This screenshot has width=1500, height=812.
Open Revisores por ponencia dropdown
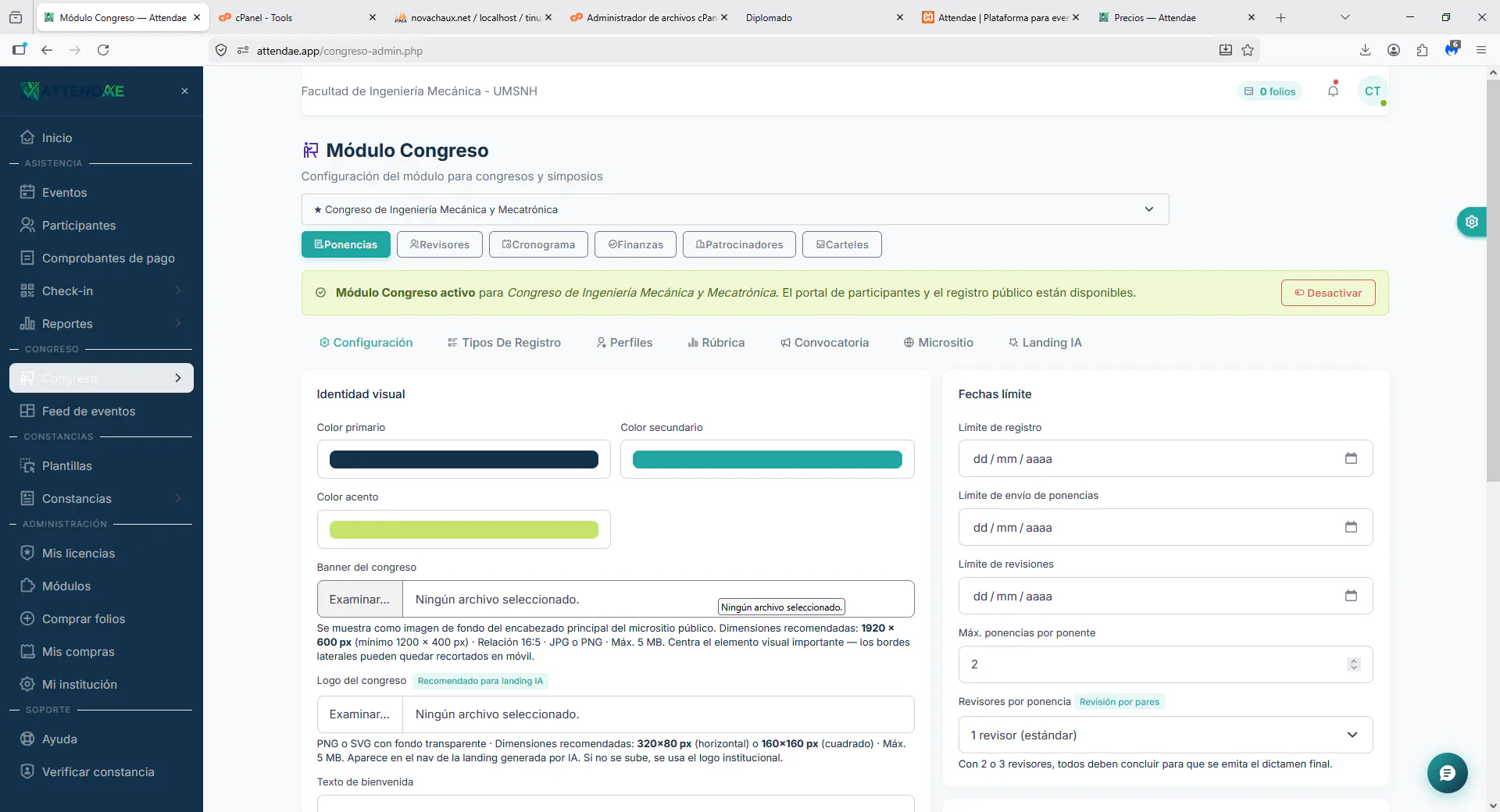coord(1166,735)
